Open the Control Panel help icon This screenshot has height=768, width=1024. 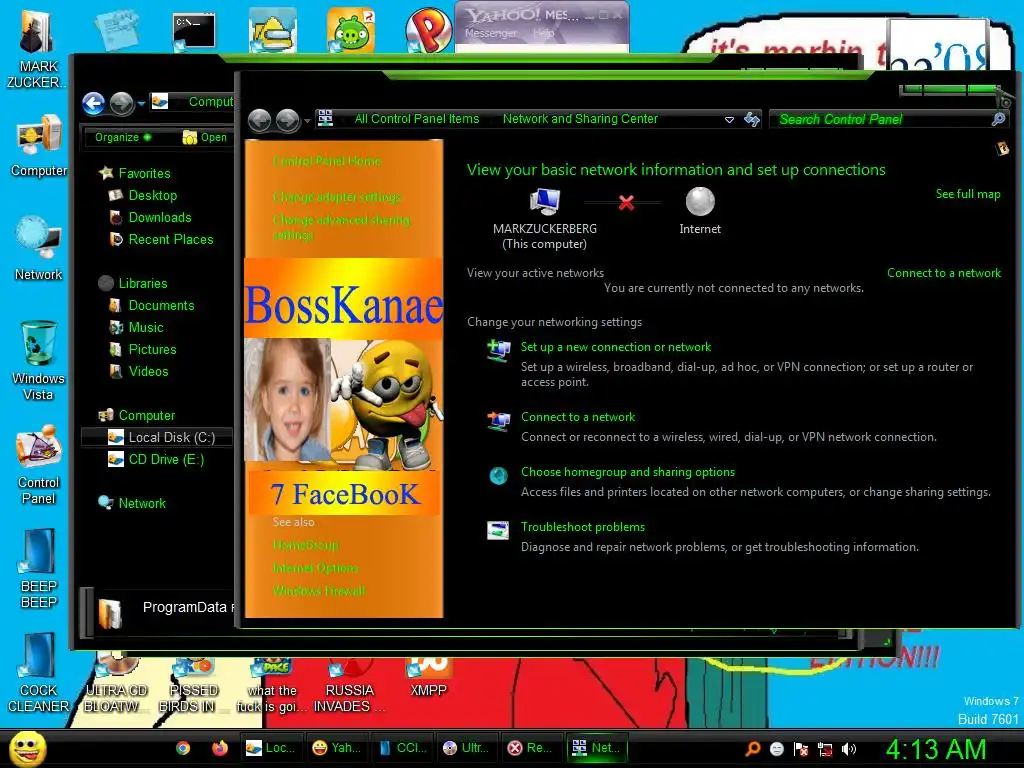(1002, 149)
